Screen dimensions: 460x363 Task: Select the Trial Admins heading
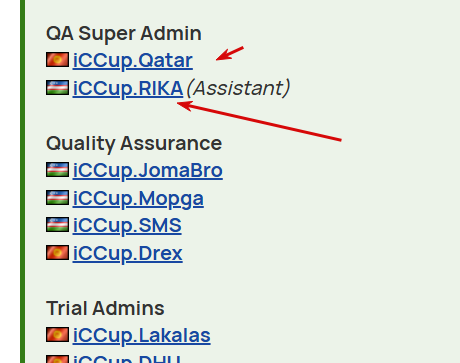(105, 308)
